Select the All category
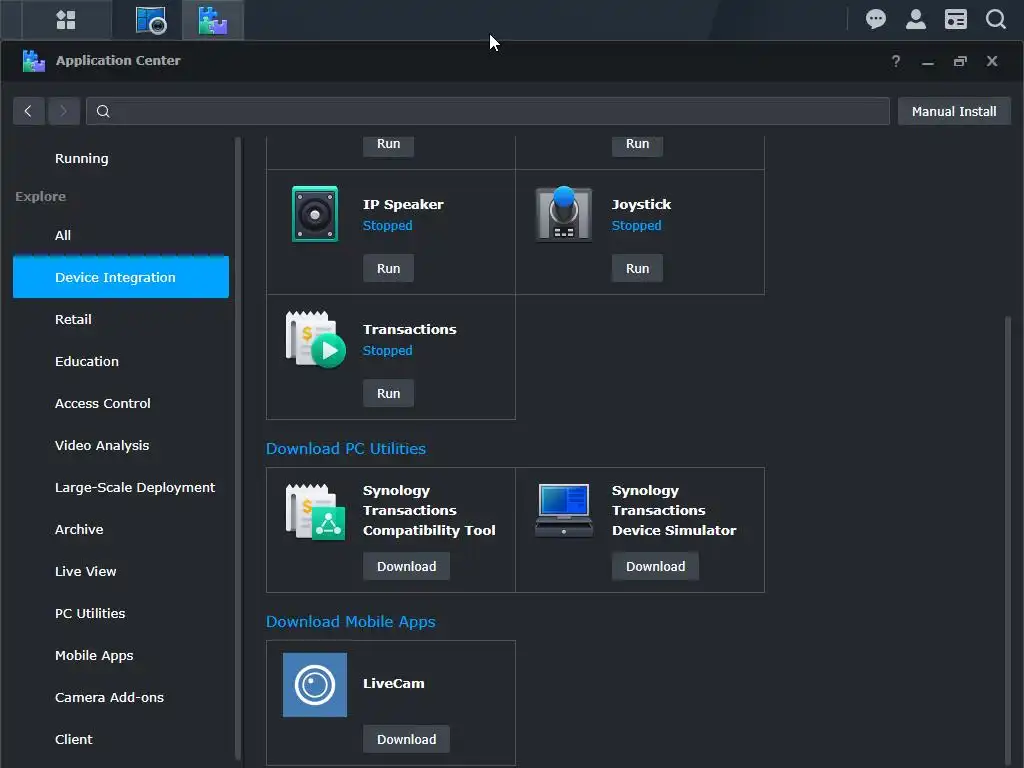 121,235
